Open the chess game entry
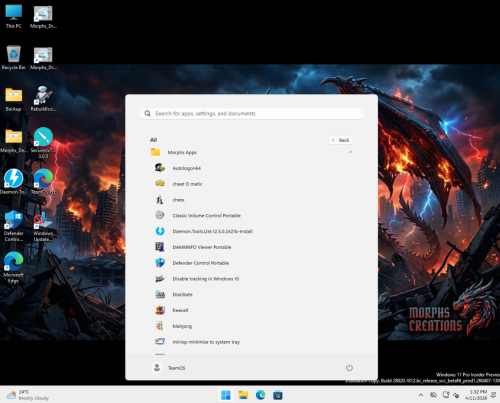The height and width of the screenshot is (403, 500). pos(252,200)
